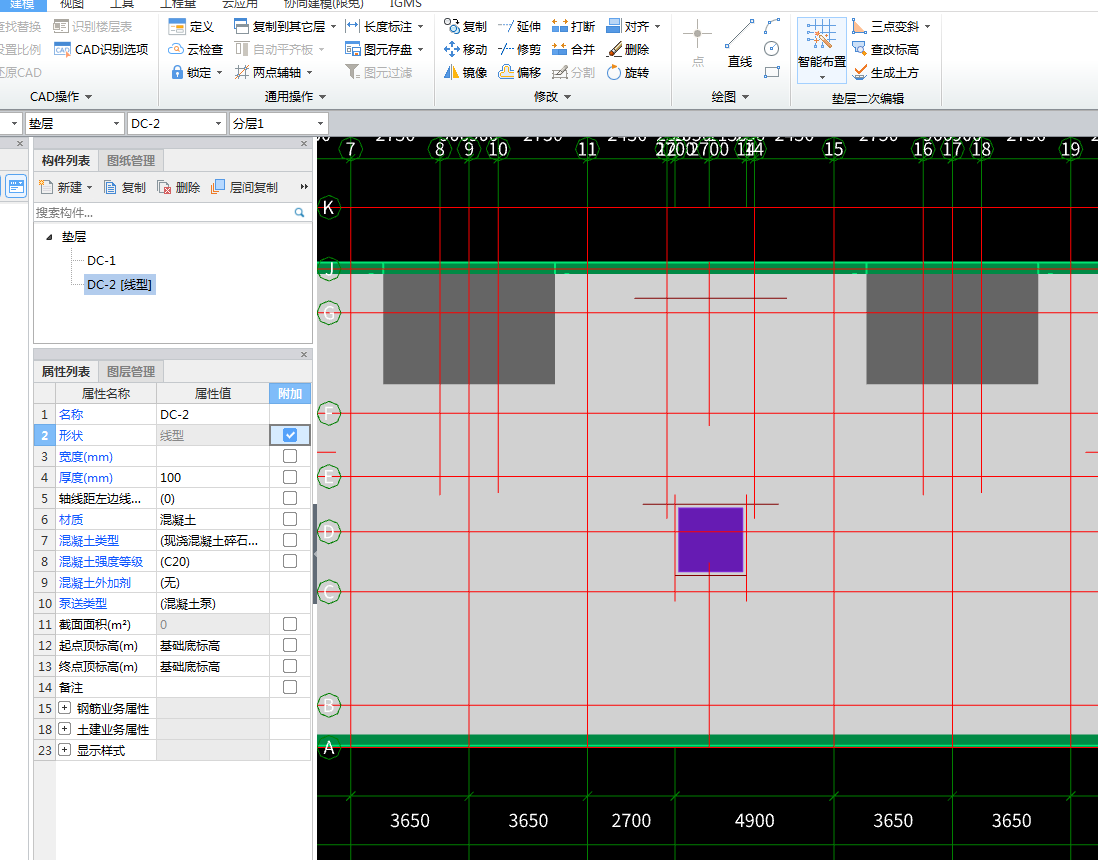Check the 厚度(mm) row attach checkbox
This screenshot has width=1098, height=860.
click(290, 477)
